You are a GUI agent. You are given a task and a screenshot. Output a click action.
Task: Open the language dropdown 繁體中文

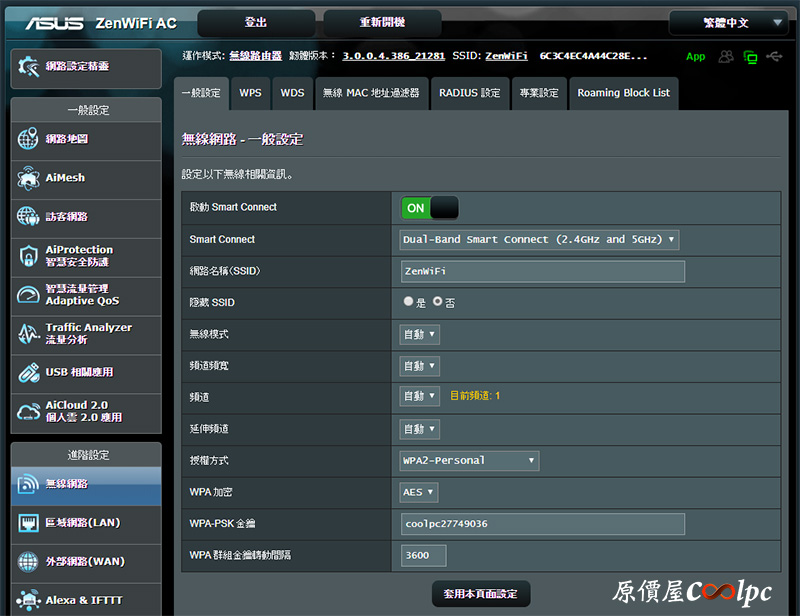coord(728,23)
